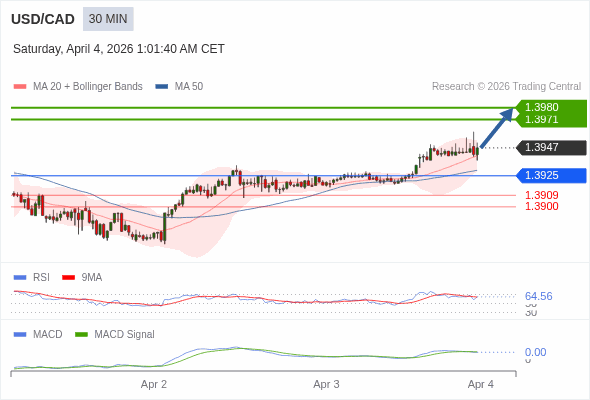
Task: Select the 1.3971 green target price tag
Action: pos(542,120)
